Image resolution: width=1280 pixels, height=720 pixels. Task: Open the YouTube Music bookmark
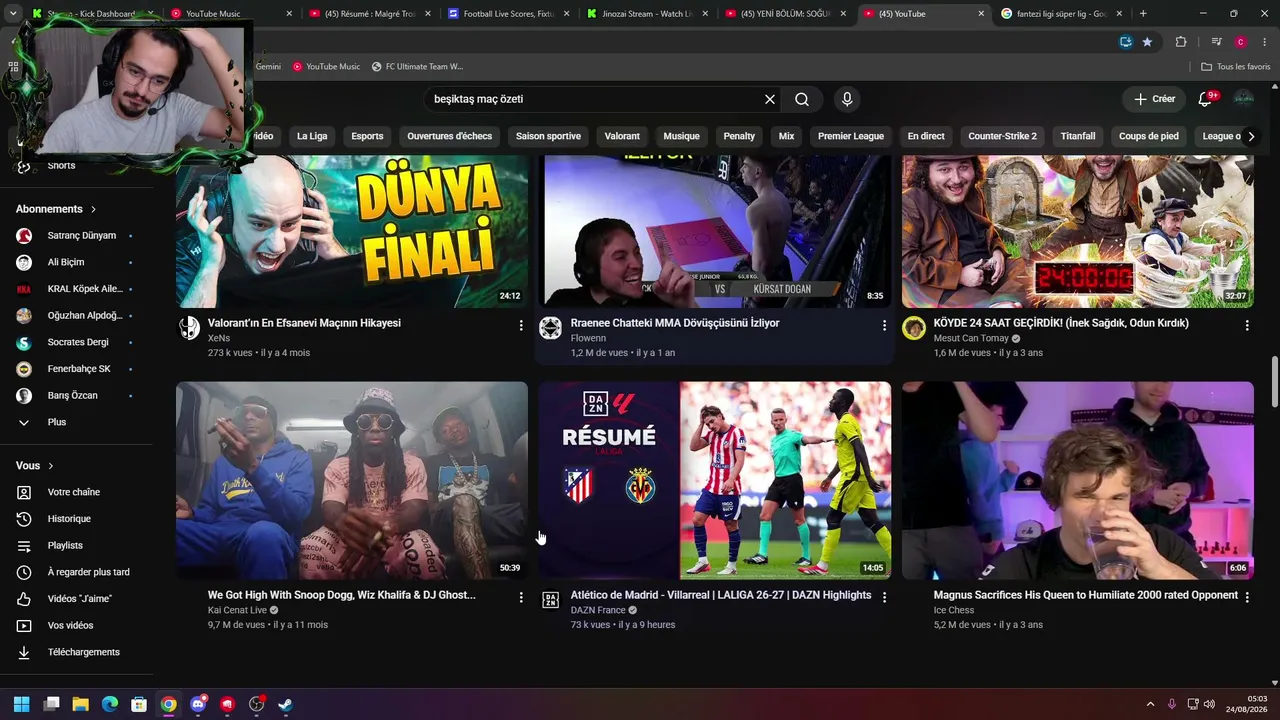[x=326, y=67]
